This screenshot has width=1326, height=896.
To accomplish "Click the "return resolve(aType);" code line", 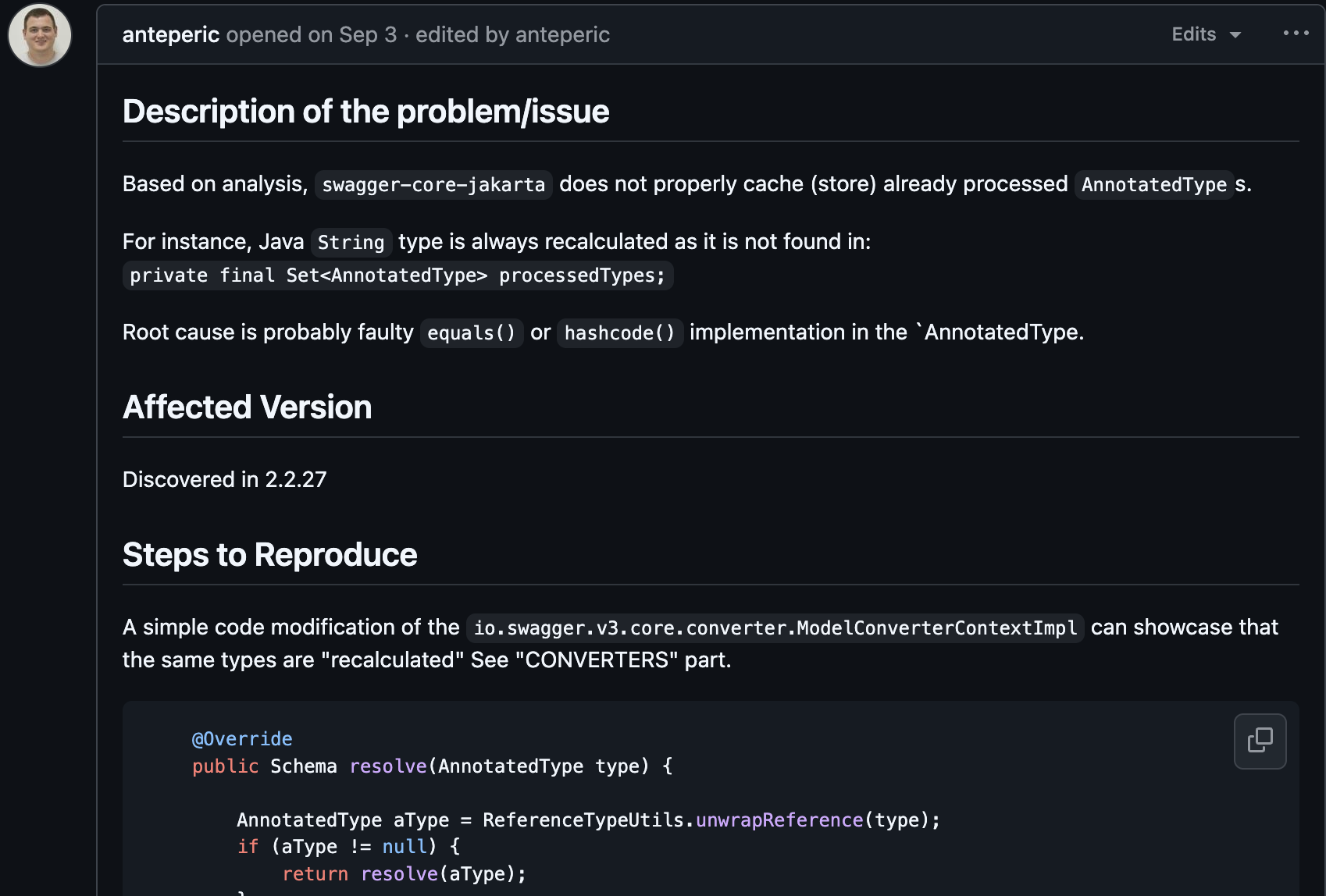I will coord(404,874).
